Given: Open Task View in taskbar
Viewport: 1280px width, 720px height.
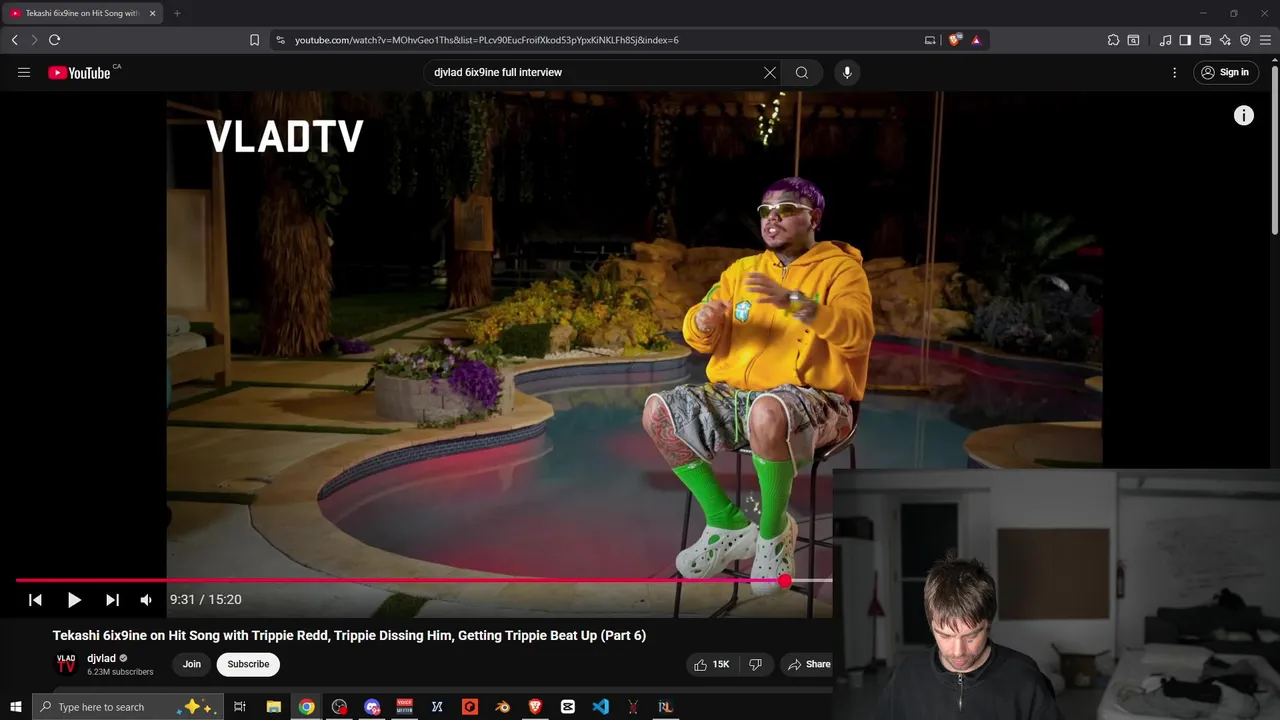Looking at the screenshot, I should [240, 707].
